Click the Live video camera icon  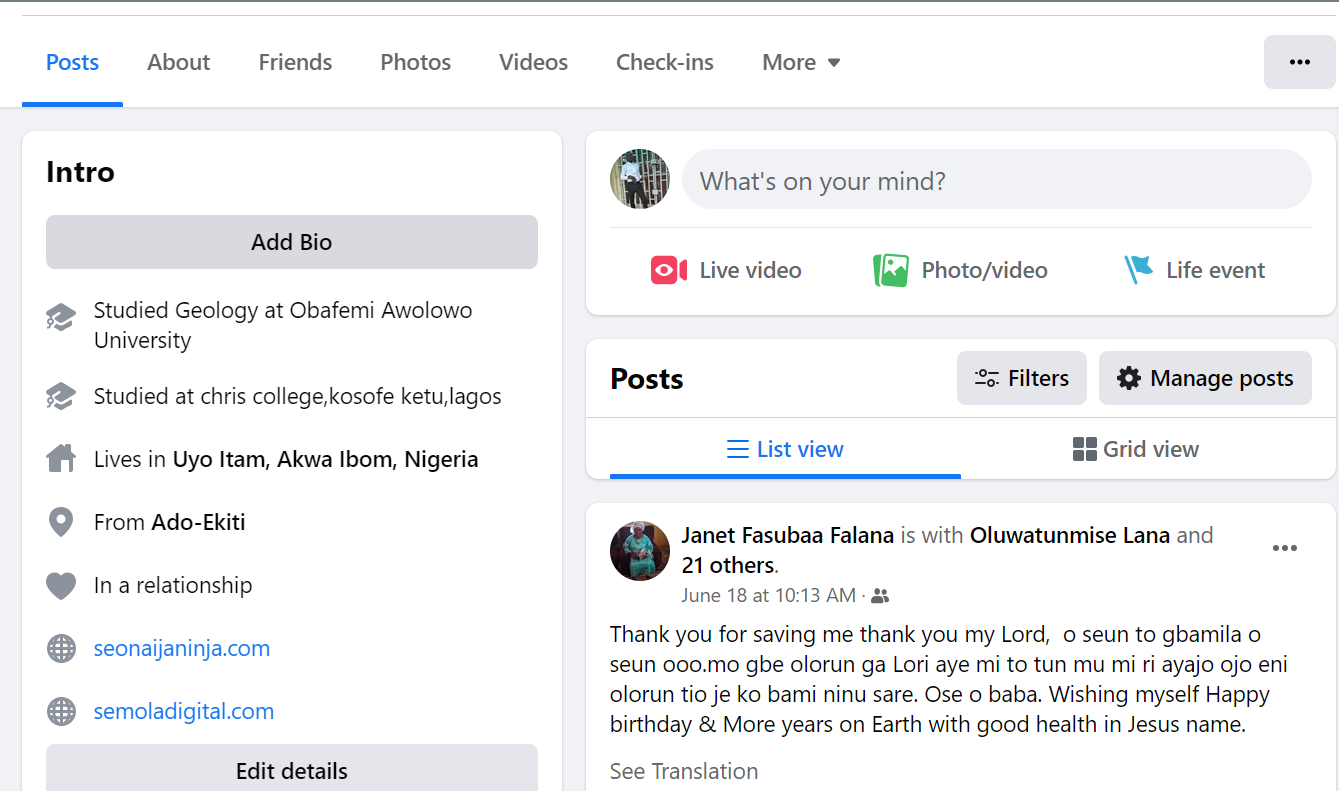pyautogui.click(x=668, y=270)
